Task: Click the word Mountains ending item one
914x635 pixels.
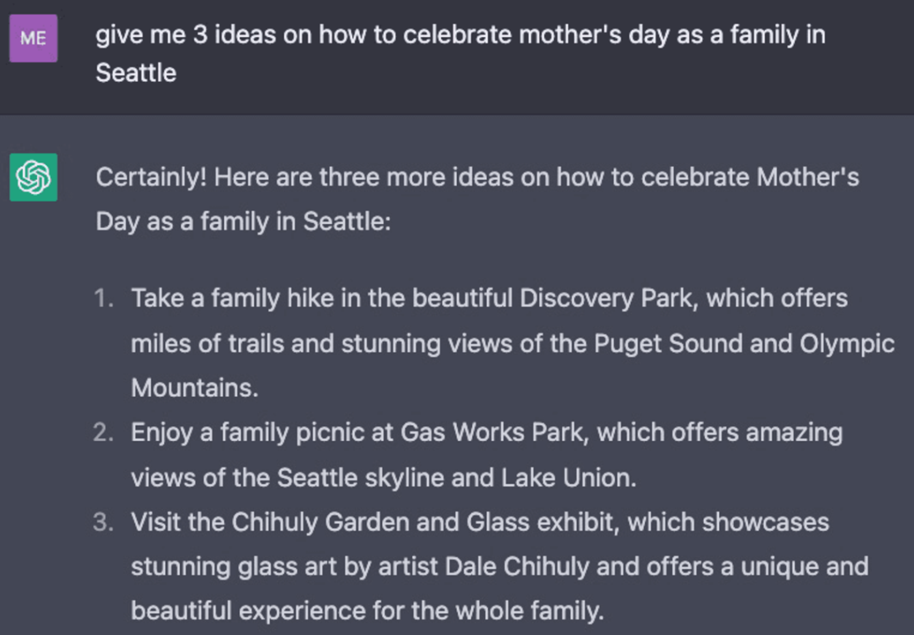Action: [195, 388]
